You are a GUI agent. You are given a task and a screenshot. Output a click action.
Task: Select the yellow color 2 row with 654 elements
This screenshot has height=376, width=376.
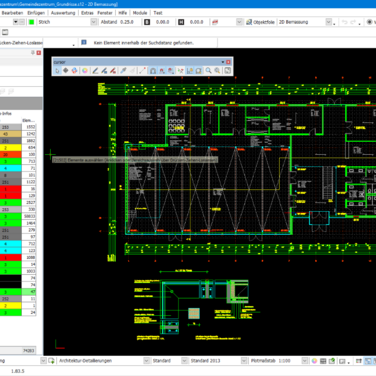(18, 147)
